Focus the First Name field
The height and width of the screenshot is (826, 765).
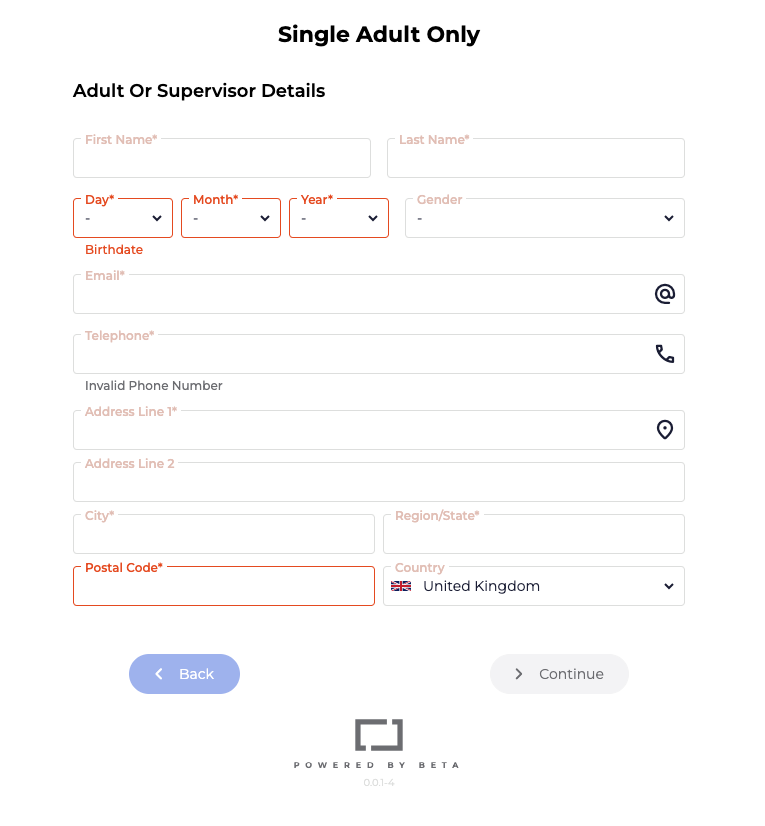tap(222, 159)
